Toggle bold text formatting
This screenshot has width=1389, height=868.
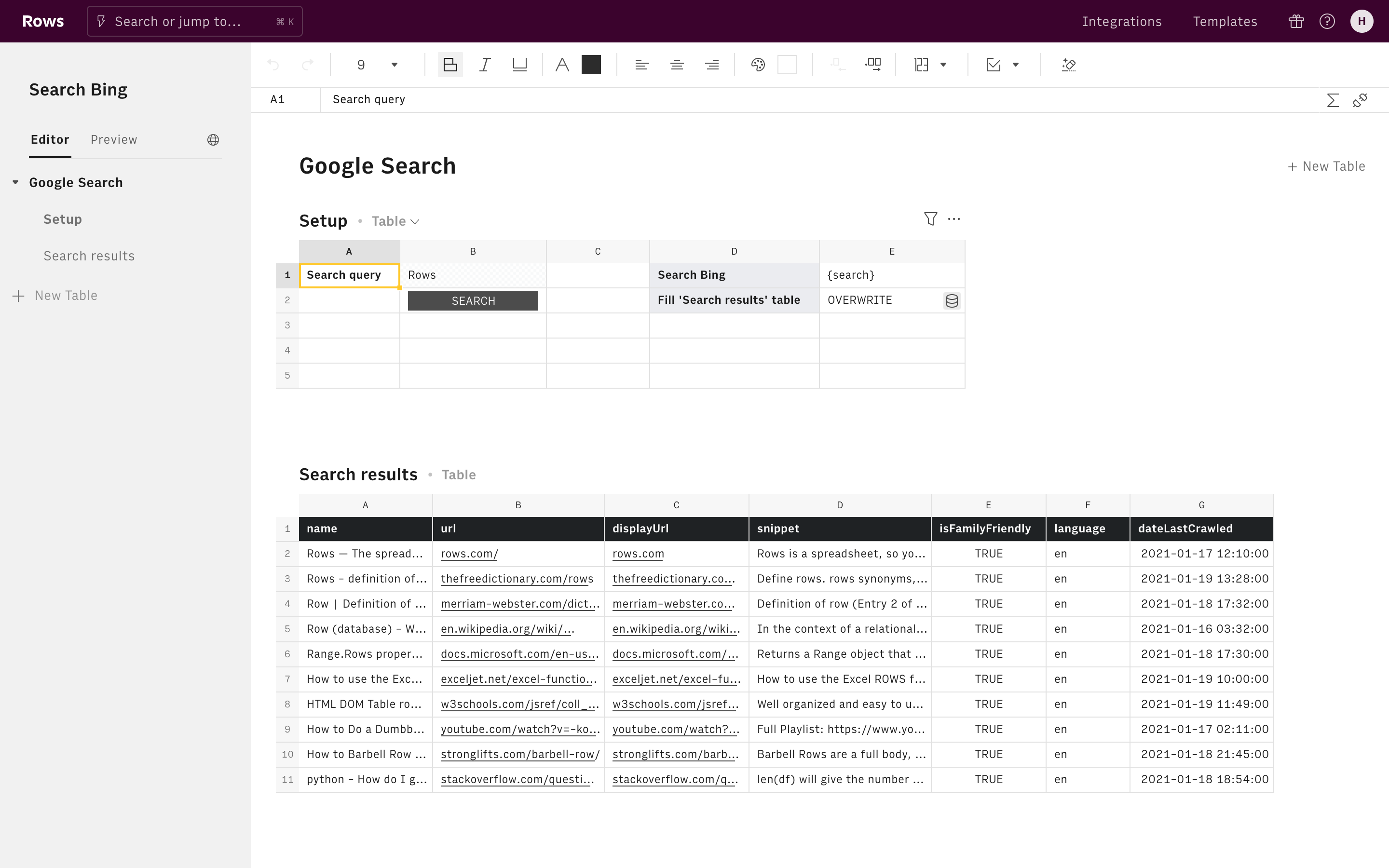(450, 65)
